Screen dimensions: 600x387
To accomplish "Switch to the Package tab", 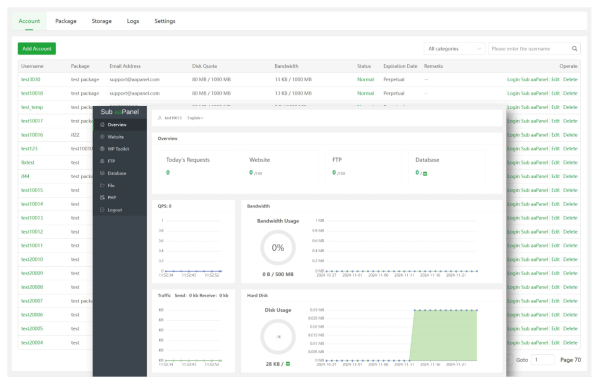I will coord(66,21).
